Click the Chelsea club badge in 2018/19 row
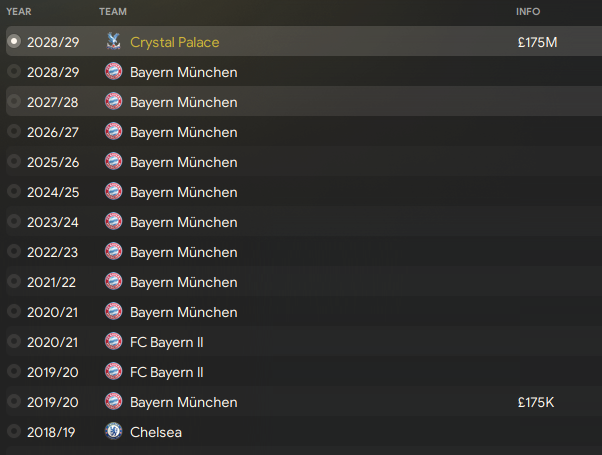Screen dimensions: 602x455 coord(114,432)
